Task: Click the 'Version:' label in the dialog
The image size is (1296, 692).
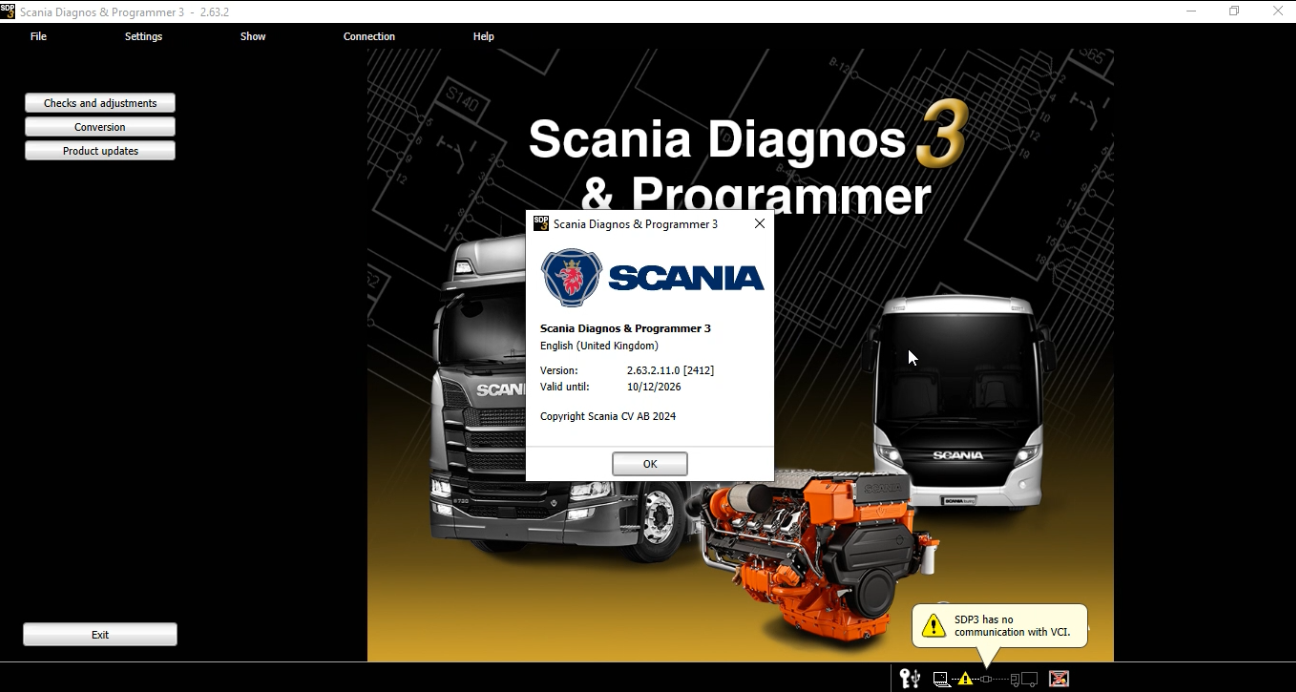Action: pos(559,370)
